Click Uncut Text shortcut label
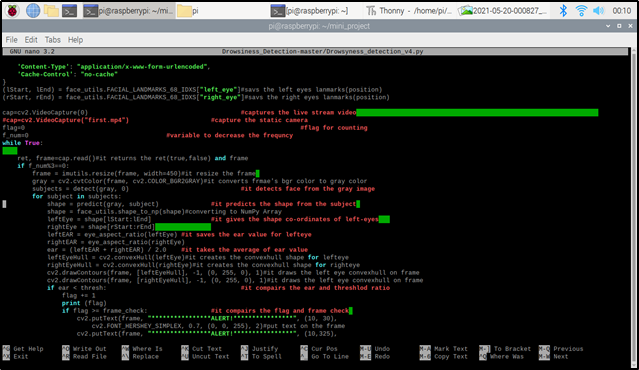Viewport: 639px width, 370px height. [210, 357]
